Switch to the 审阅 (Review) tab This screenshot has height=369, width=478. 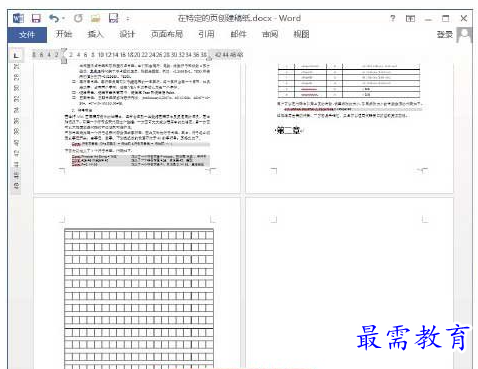[270, 34]
